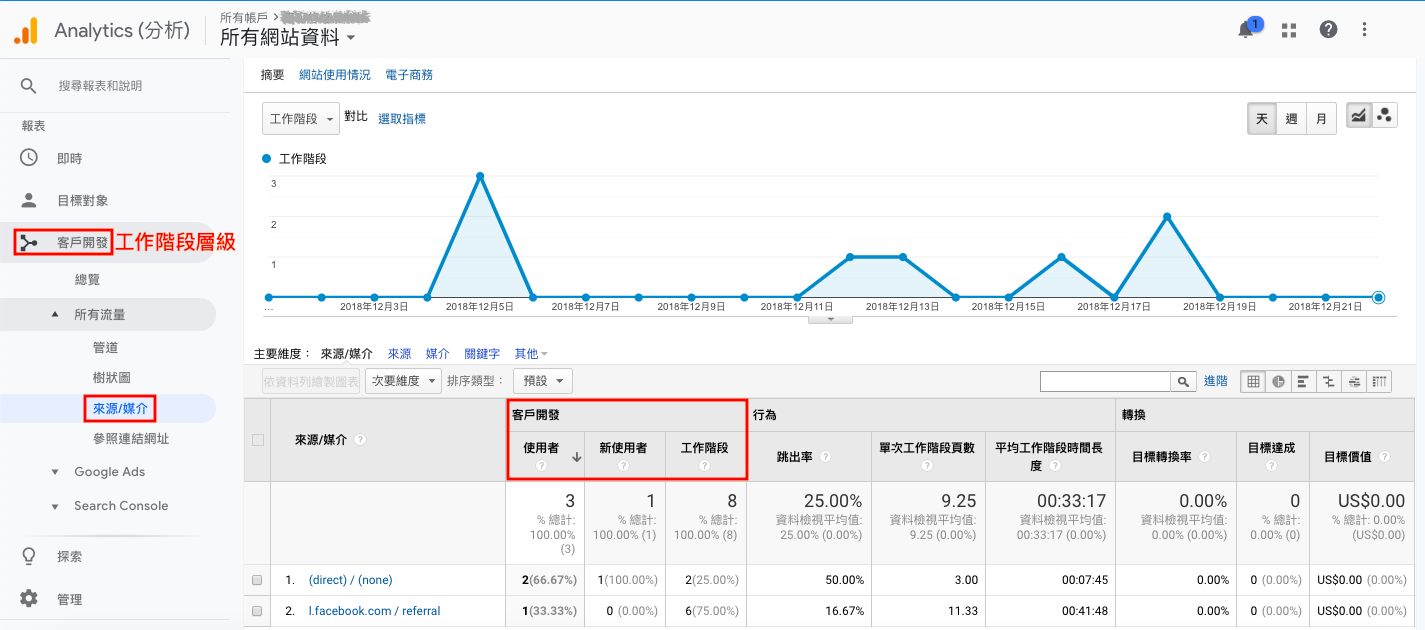
Task: Click inside the table search input field
Action: [x=1105, y=381]
